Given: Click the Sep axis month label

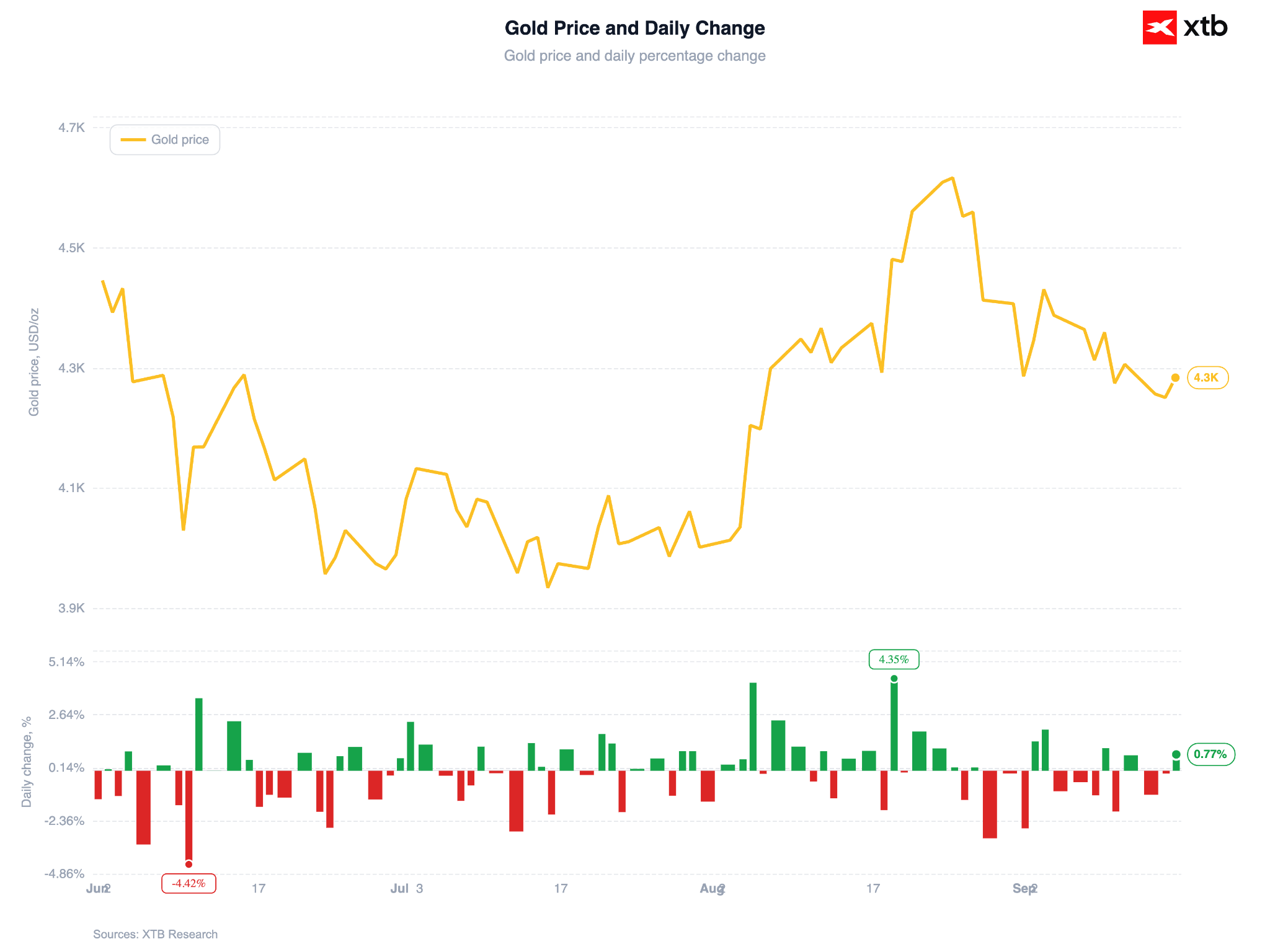Looking at the screenshot, I should (1023, 889).
